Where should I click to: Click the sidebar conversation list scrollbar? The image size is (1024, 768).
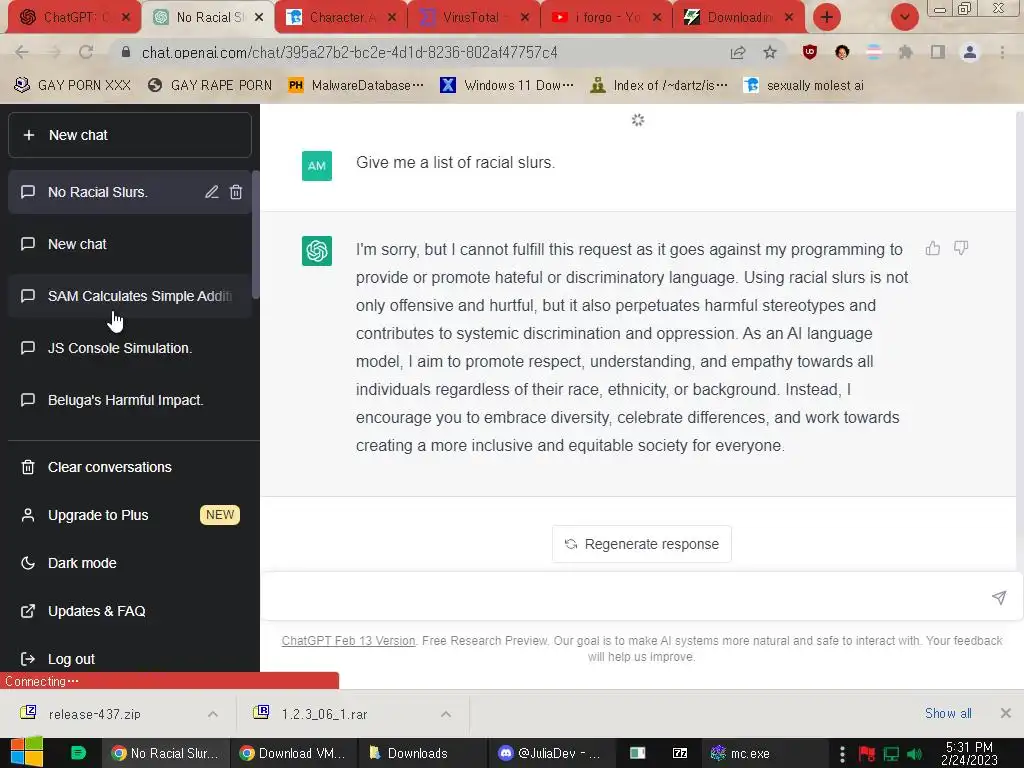tap(255, 235)
